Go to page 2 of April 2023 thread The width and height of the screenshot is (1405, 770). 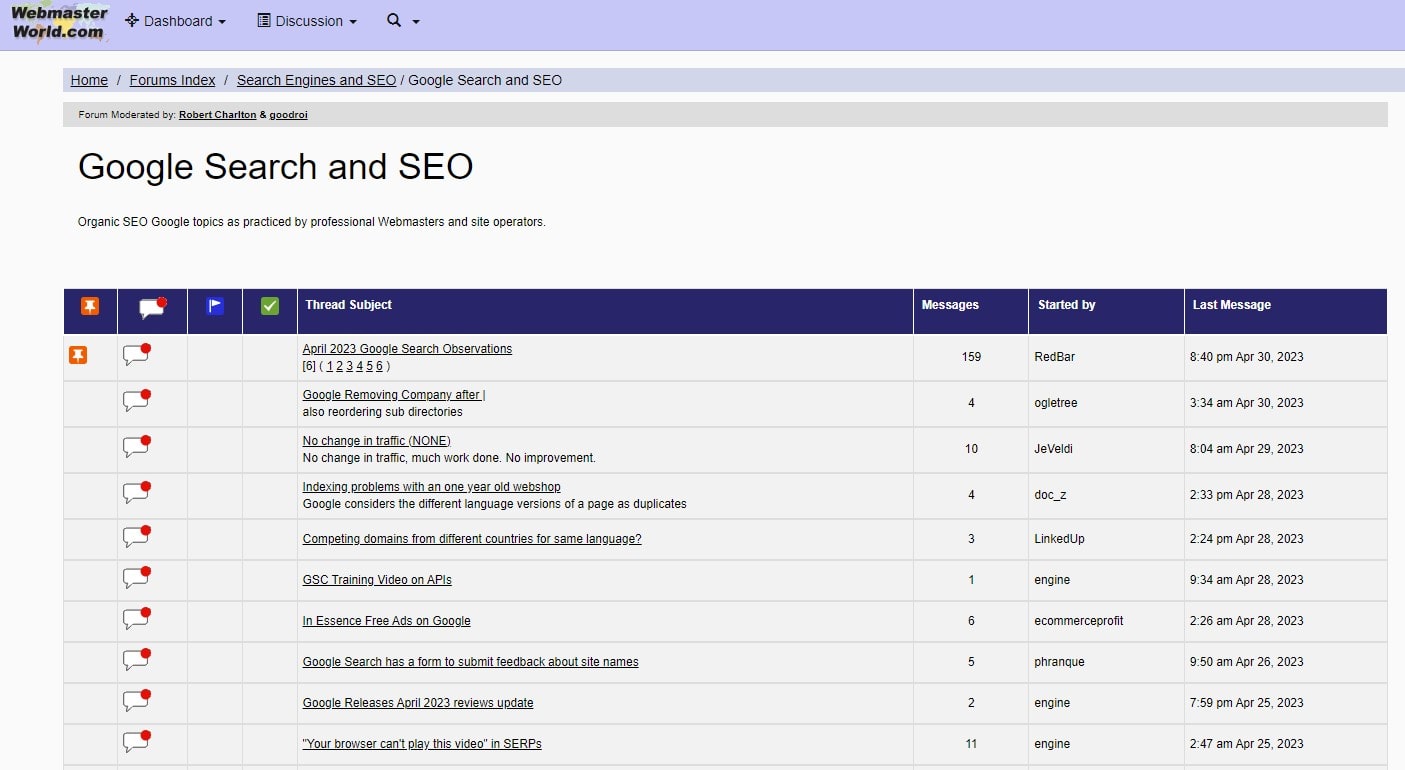[339, 366]
